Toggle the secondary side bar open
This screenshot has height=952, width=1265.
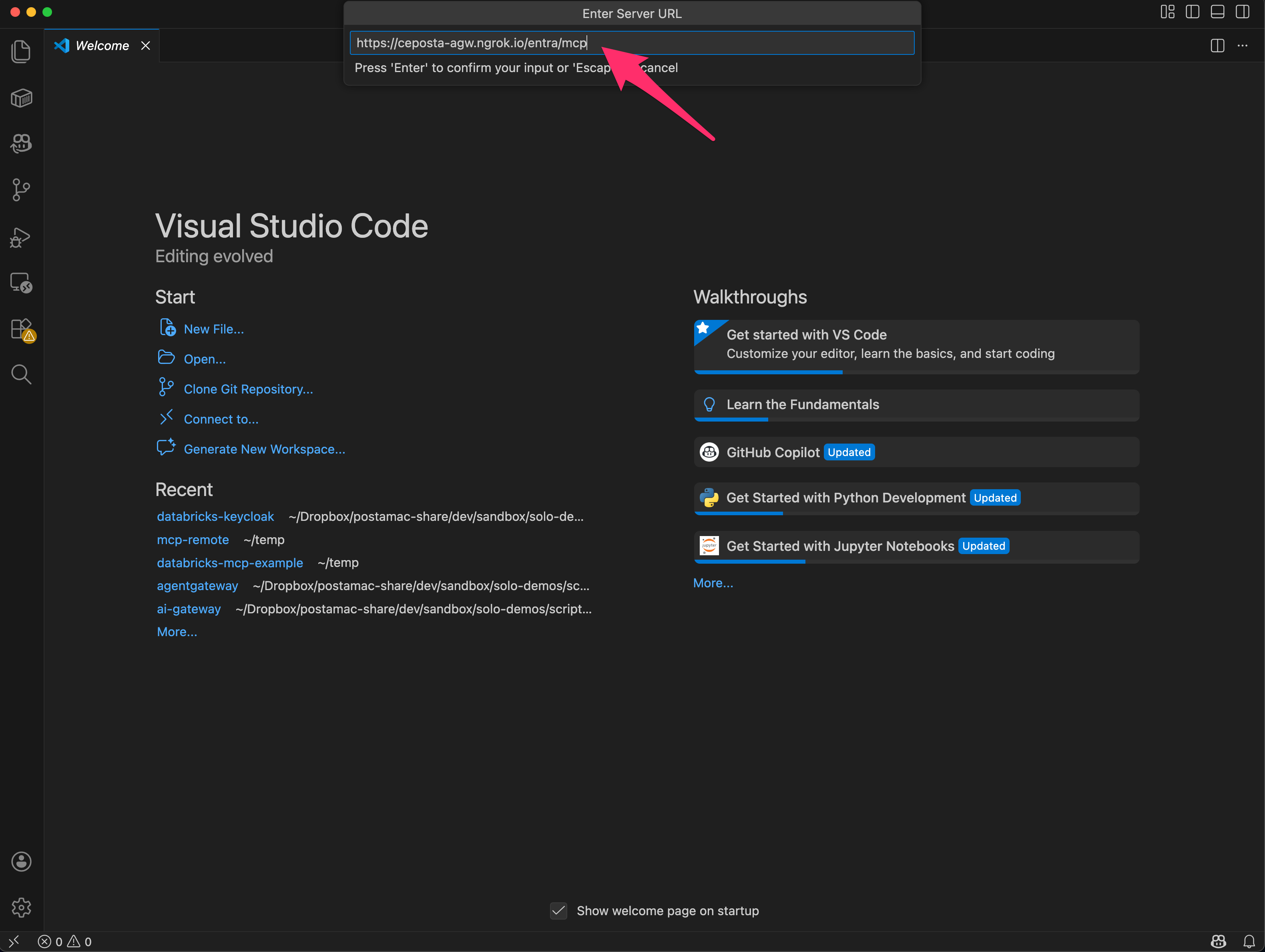(1242, 12)
